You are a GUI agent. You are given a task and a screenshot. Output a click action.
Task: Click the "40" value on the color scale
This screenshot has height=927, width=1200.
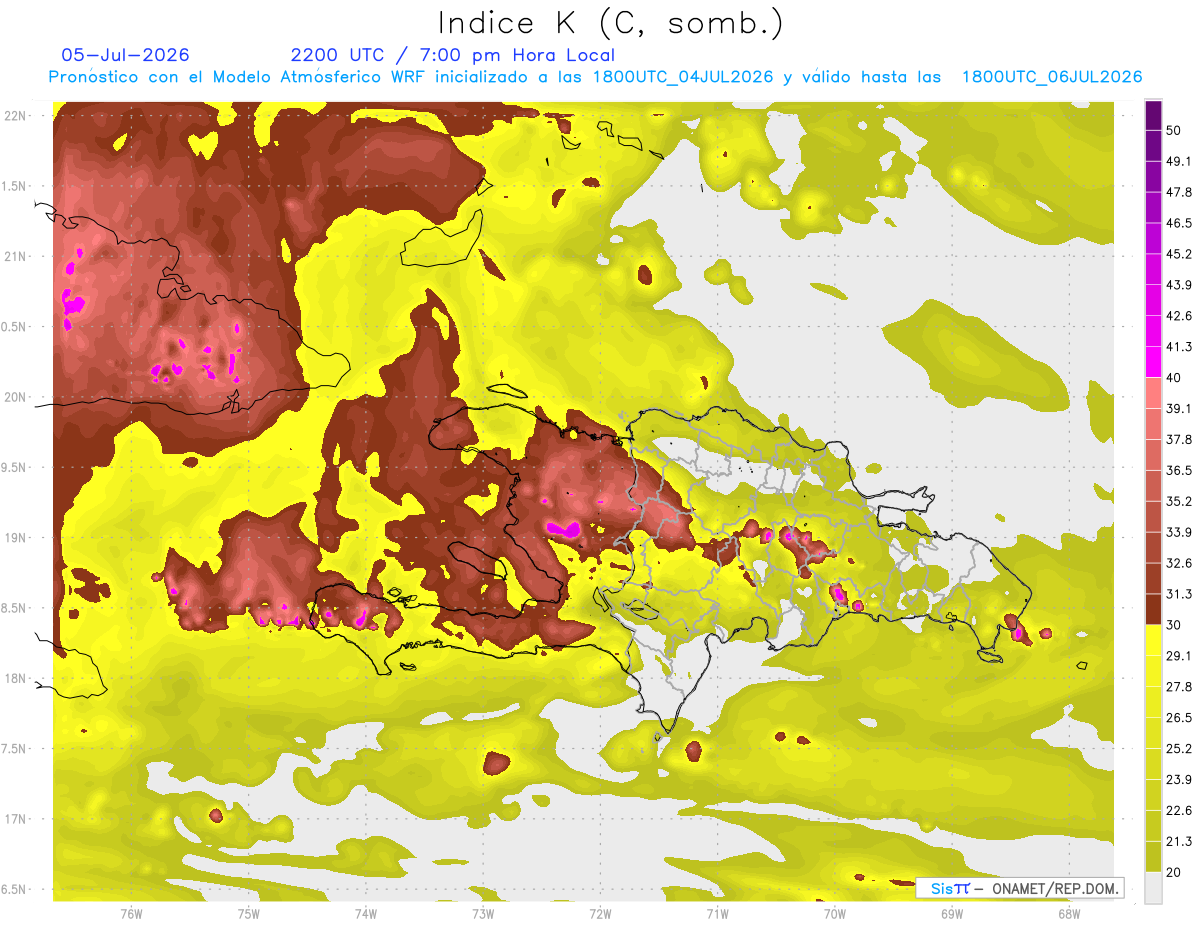[1175, 378]
